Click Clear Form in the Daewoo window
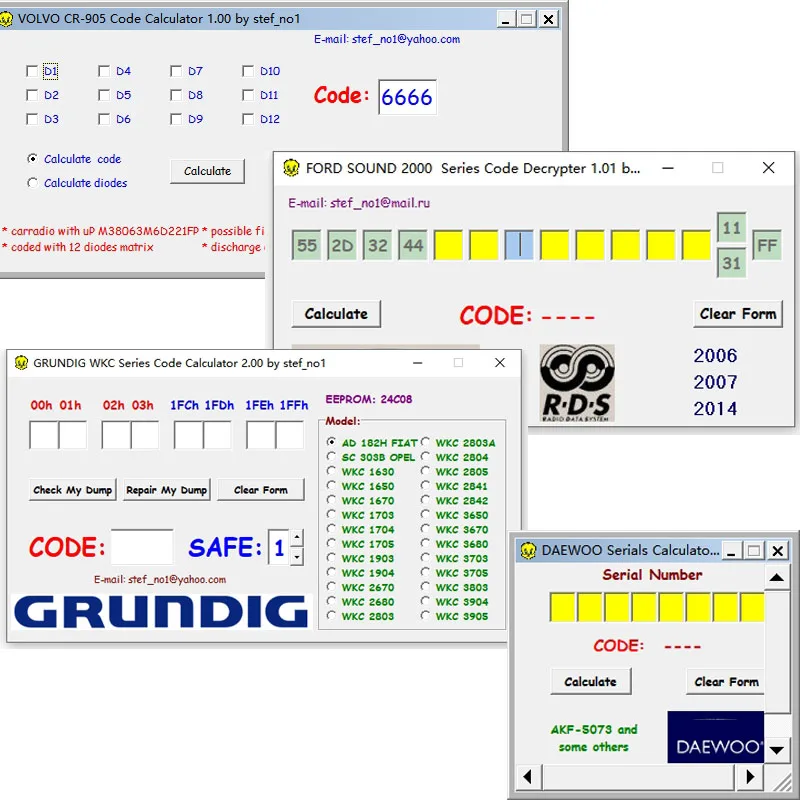The height and width of the screenshot is (800, 800). point(726,682)
